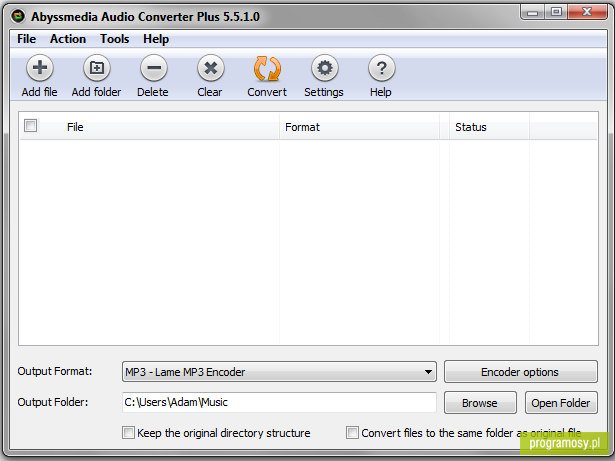Click the Open Folder button

click(561, 403)
